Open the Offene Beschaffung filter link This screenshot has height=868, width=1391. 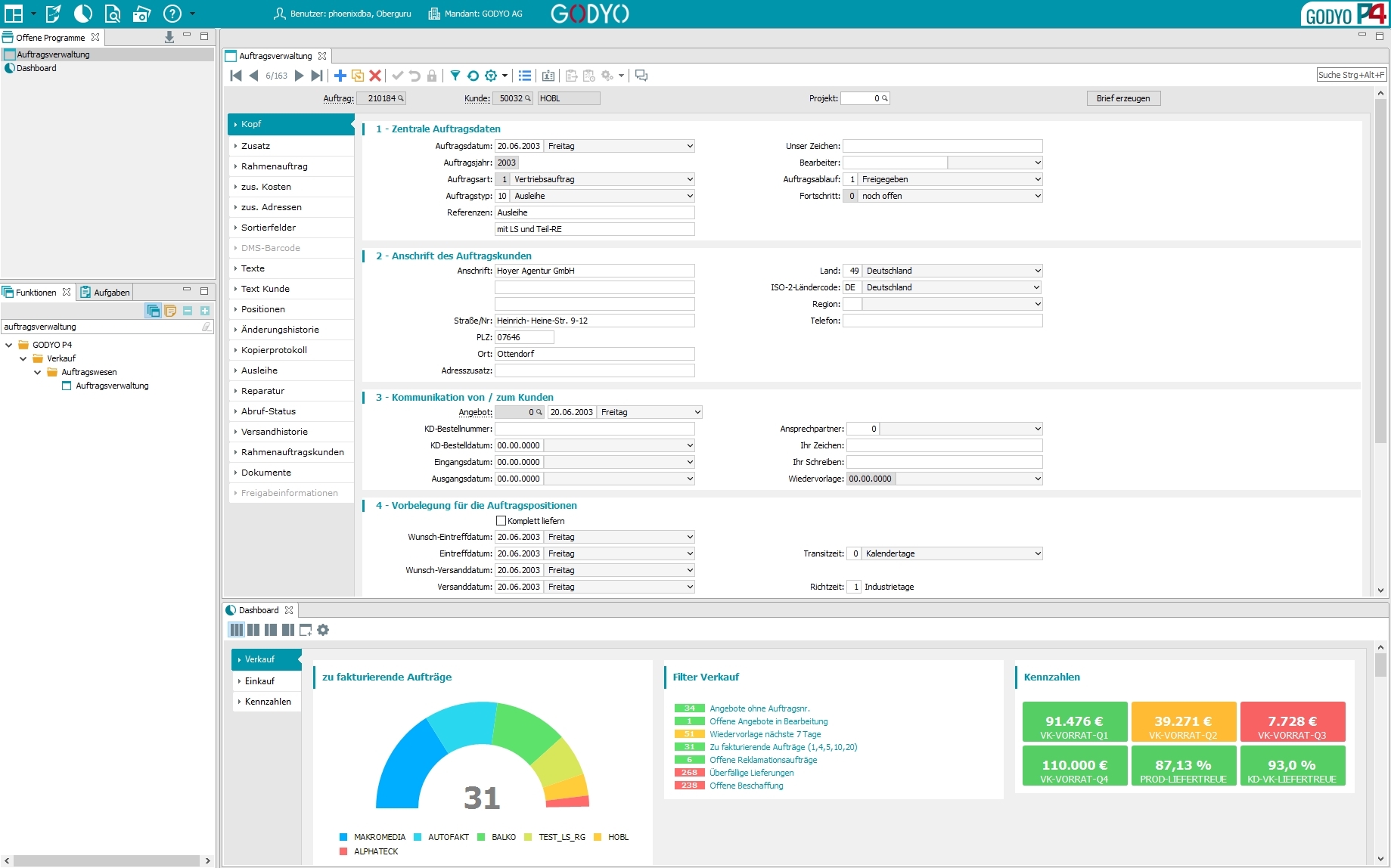747,786
